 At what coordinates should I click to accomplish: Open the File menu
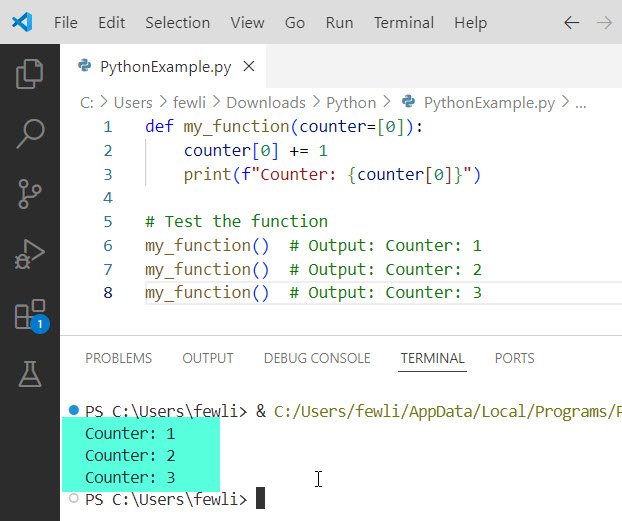tap(66, 23)
